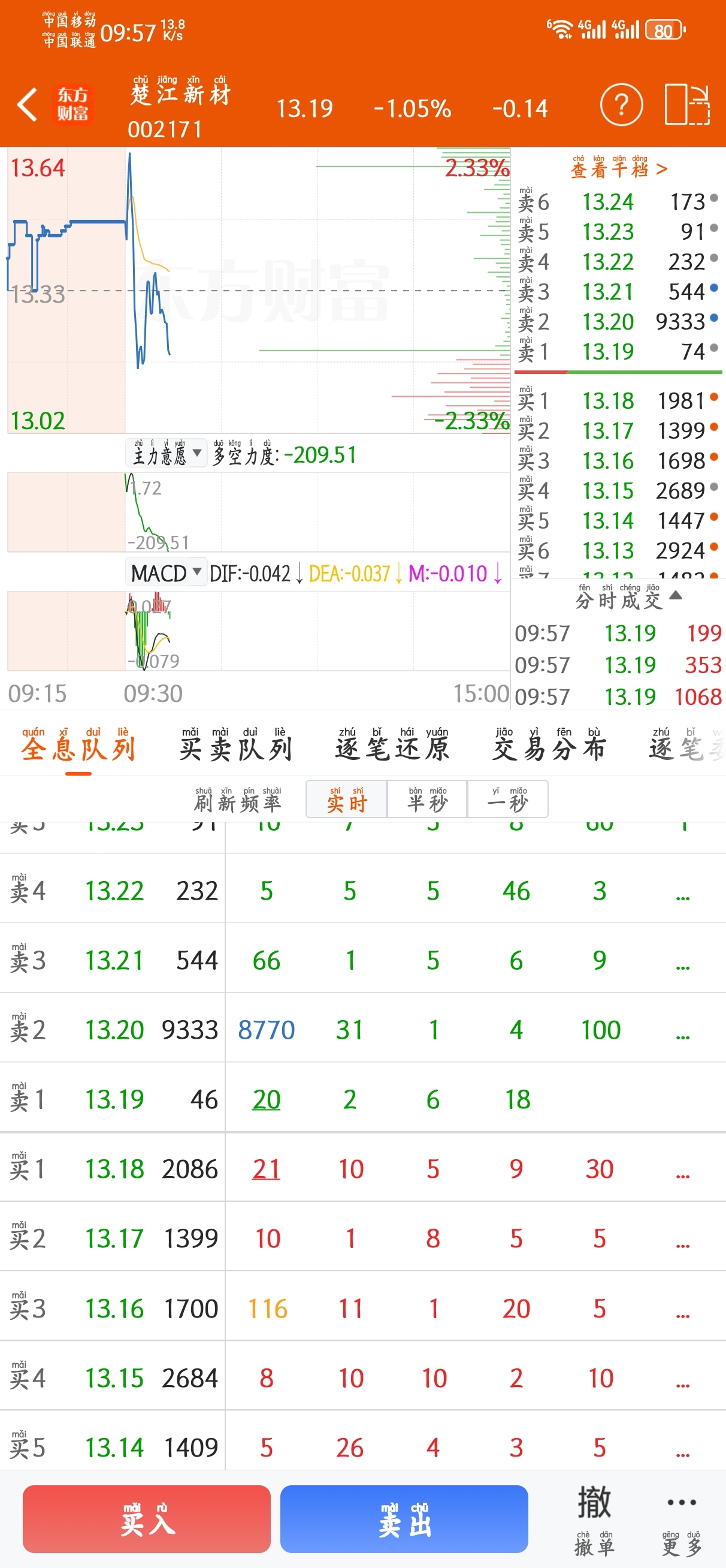Screen dimensions: 726x1568
Task: Tap the red 买入 buy button
Action: pyautogui.click(x=147, y=1519)
